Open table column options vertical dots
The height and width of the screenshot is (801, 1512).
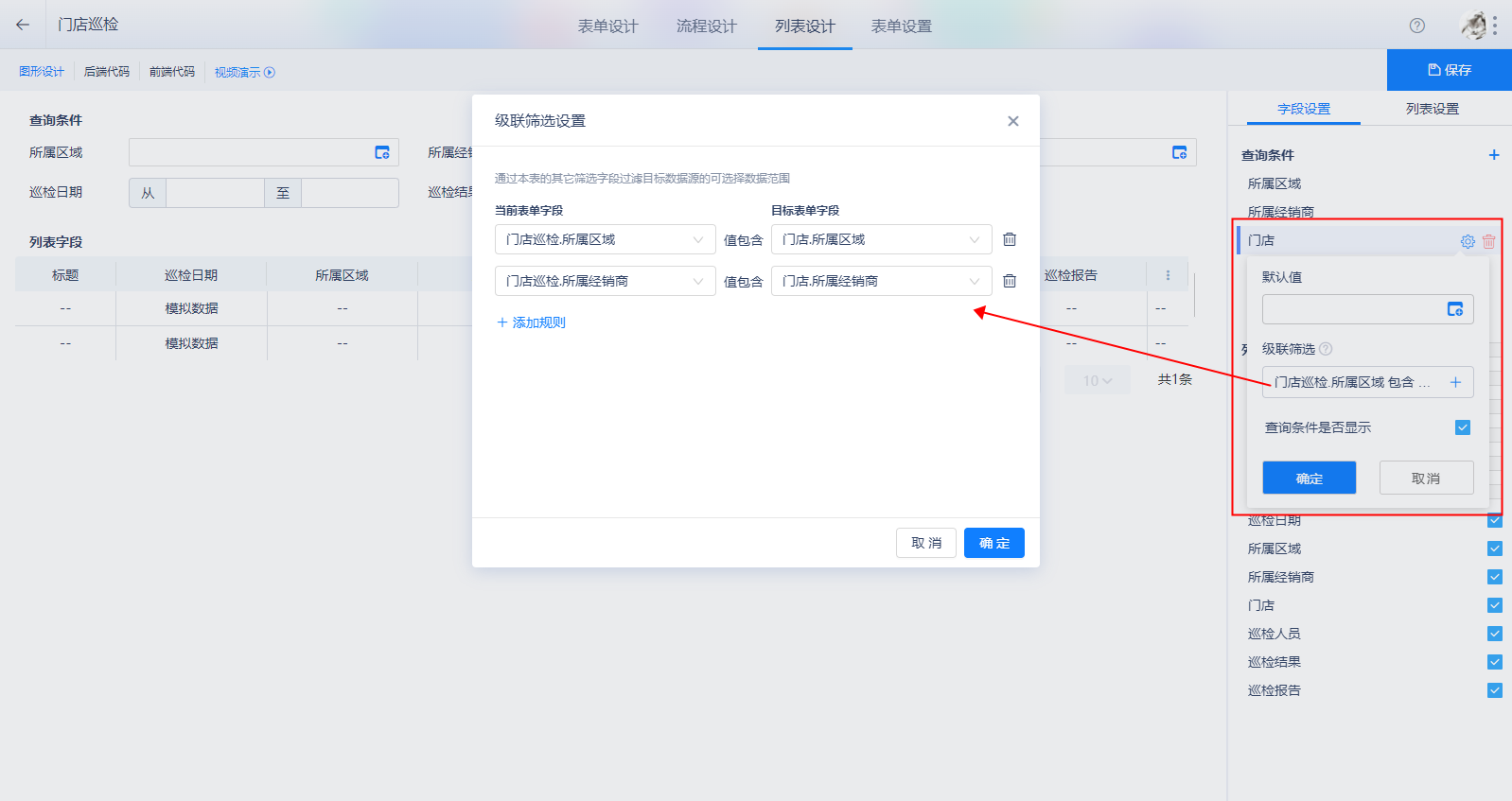[x=1168, y=275]
